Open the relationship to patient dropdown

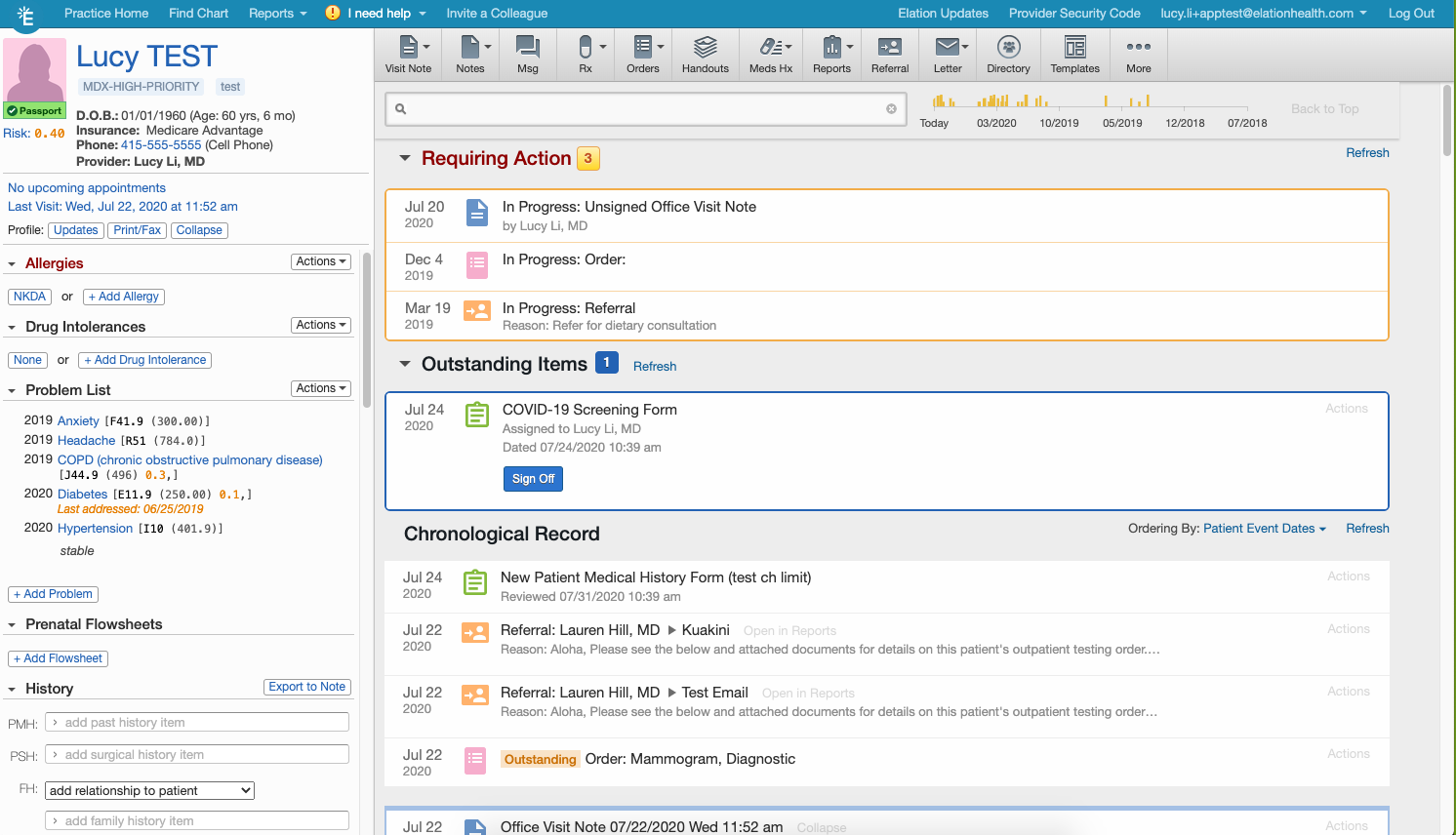(150, 790)
